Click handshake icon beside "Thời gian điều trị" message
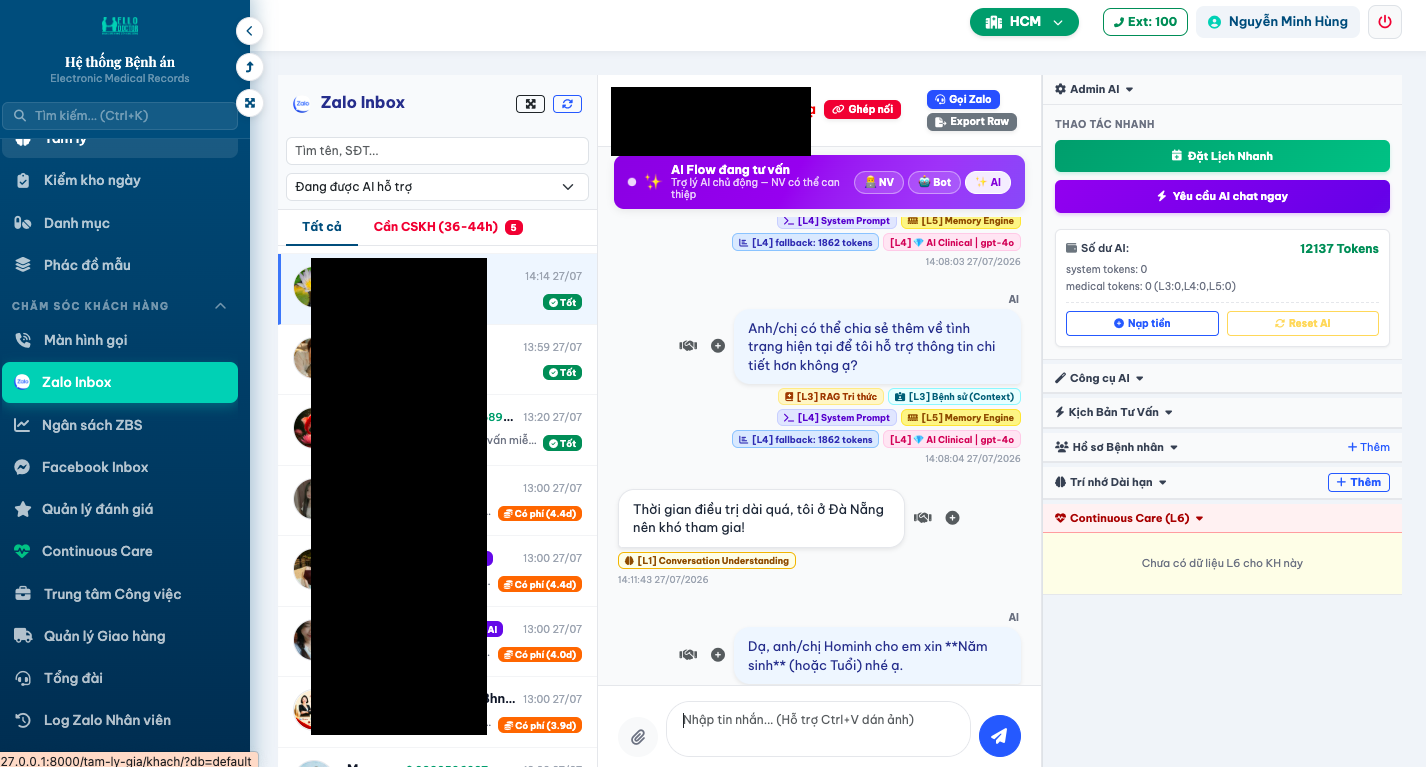Screen dimensions: 1426x767 click(922, 518)
